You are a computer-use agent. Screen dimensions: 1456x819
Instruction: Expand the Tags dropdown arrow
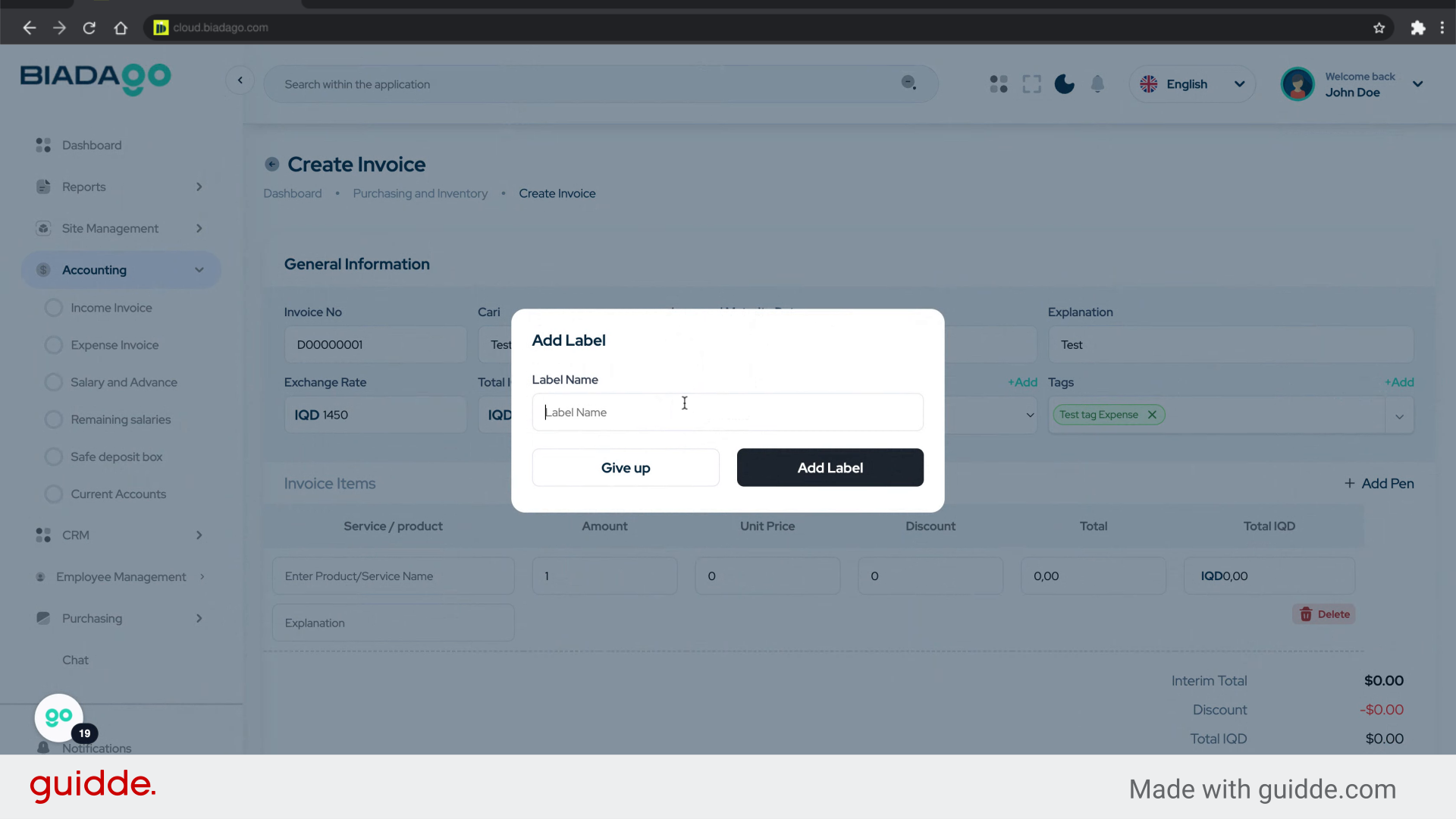click(x=1399, y=416)
